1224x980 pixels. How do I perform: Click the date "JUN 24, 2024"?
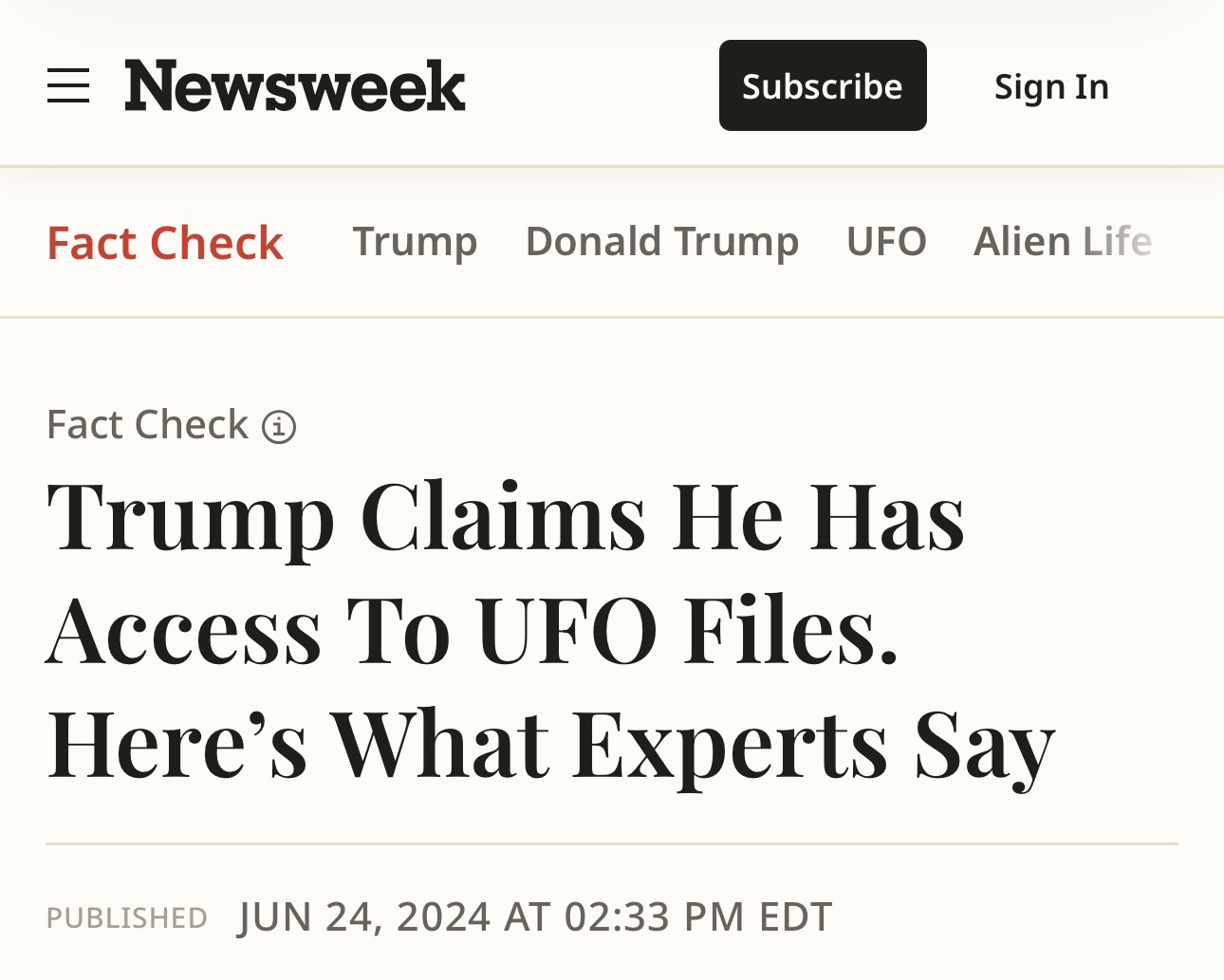click(365, 916)
